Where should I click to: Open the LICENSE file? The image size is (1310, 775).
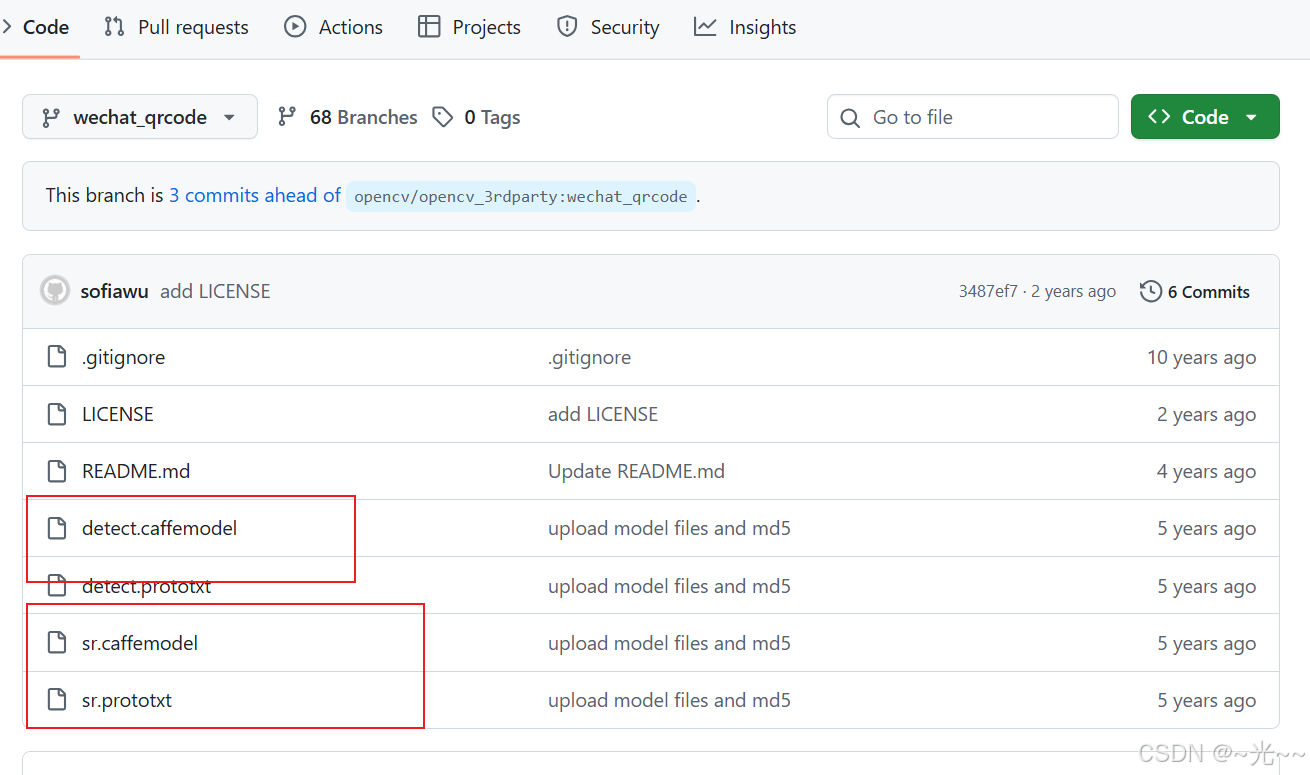click(118, 414)
